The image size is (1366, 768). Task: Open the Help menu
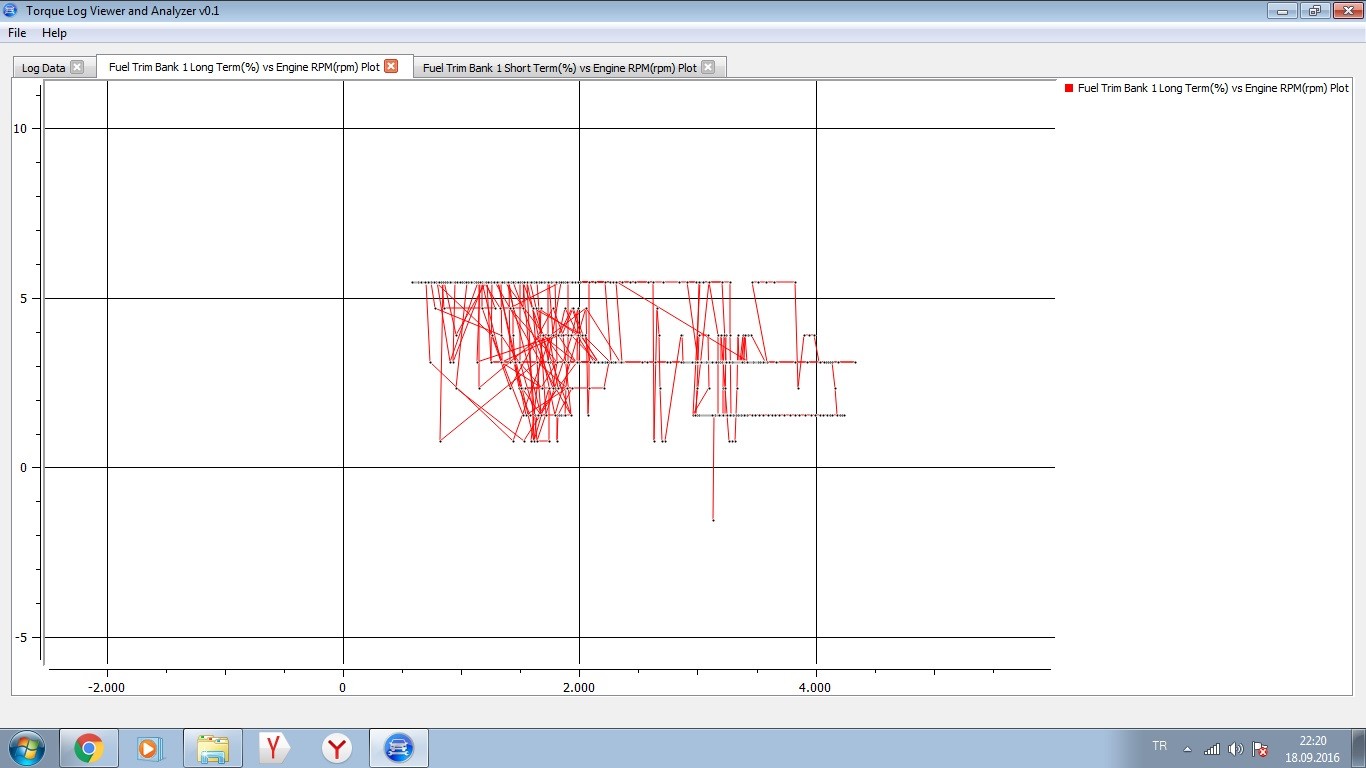click(54, 33)
